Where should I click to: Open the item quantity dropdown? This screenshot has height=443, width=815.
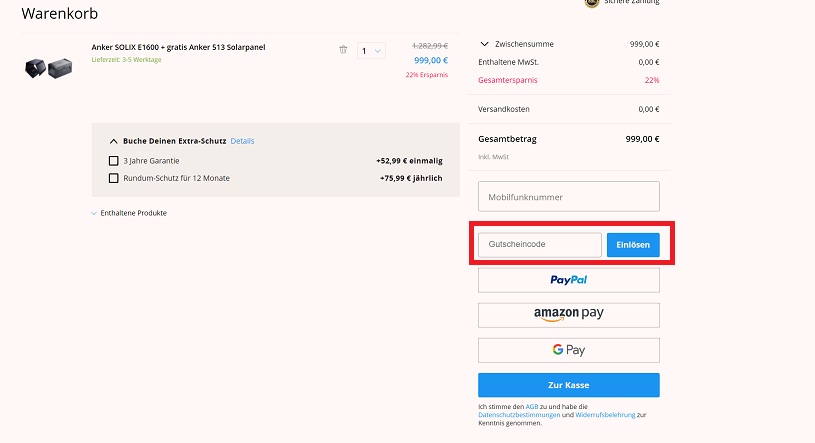[x=370, y=50]
